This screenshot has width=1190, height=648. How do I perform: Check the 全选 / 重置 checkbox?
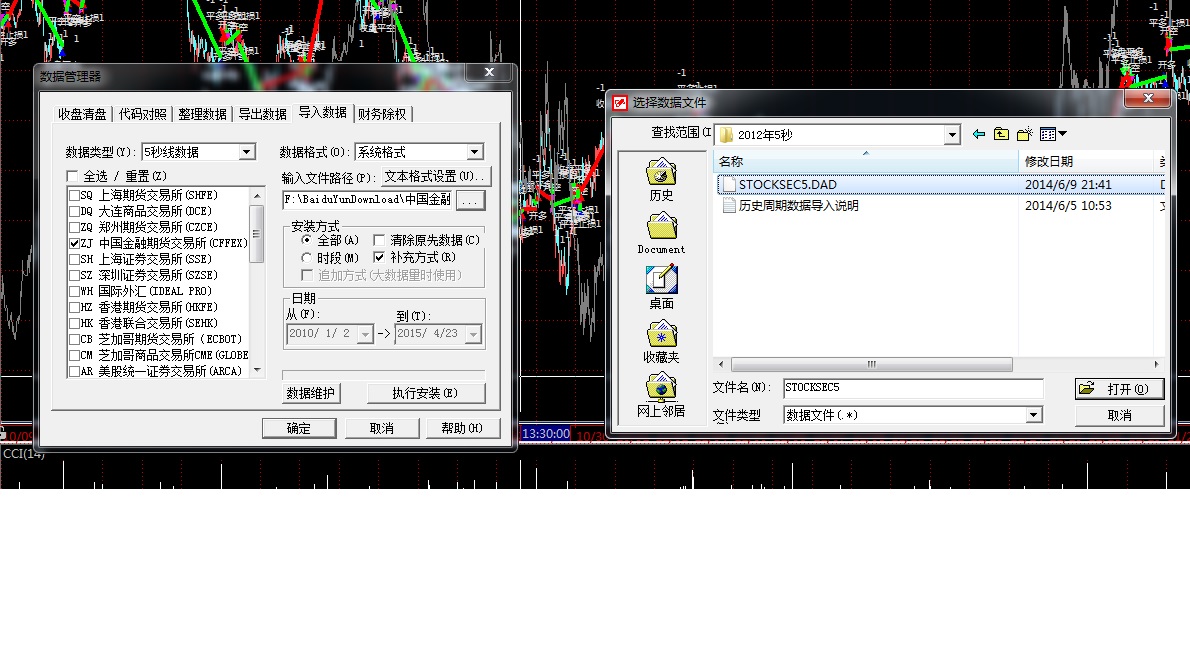pos(72,177)
